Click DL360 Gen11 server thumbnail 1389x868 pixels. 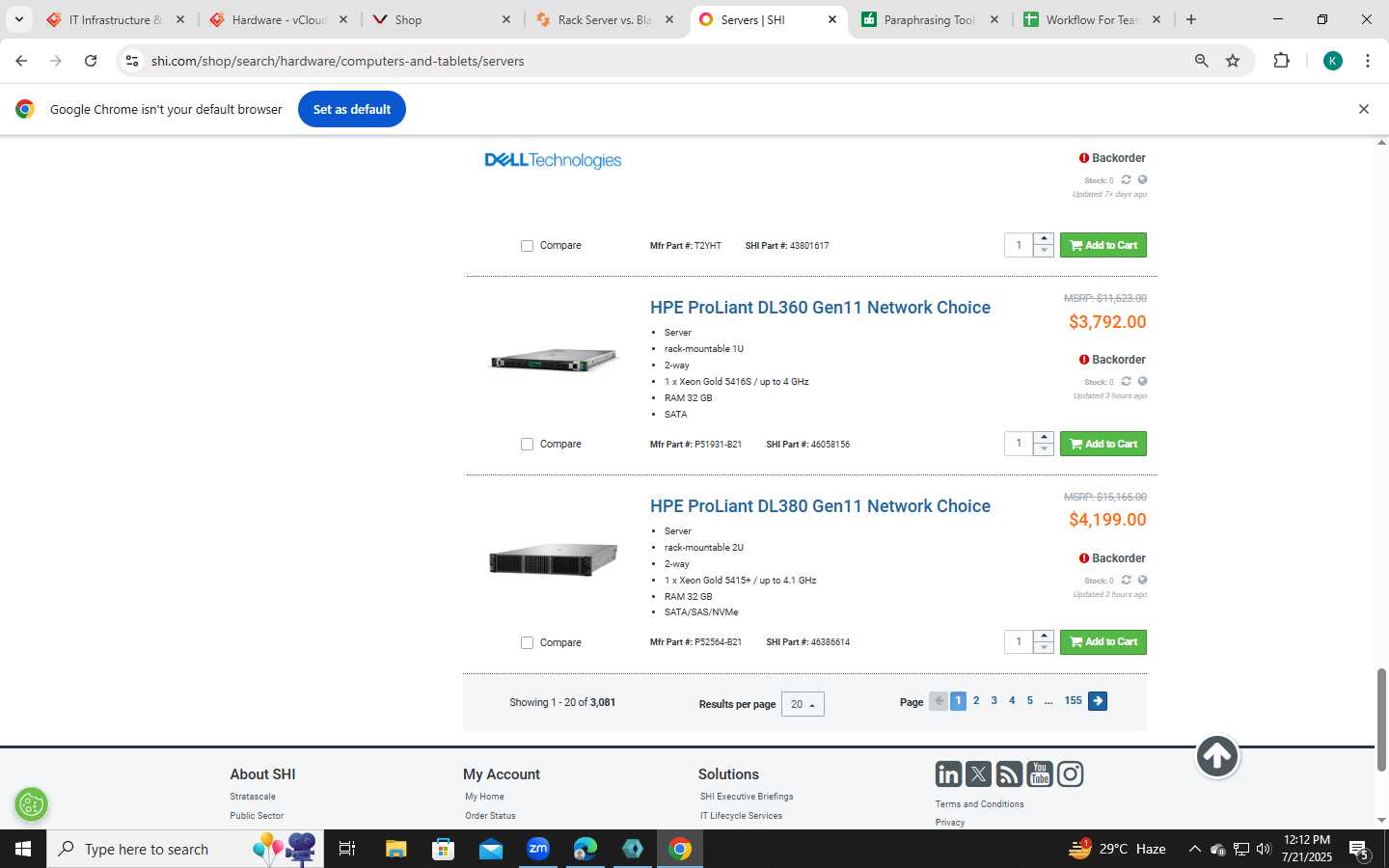click(554, 360)
